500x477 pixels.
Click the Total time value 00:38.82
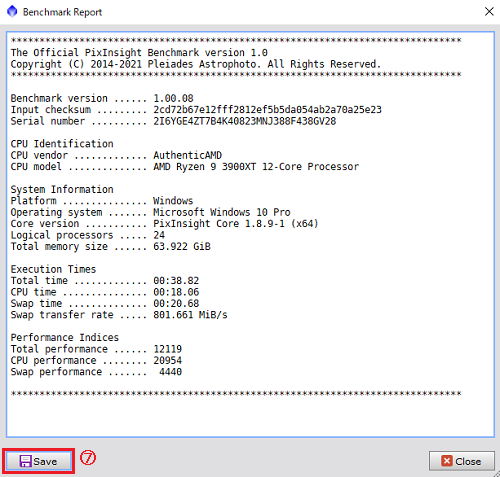[176, 281]
